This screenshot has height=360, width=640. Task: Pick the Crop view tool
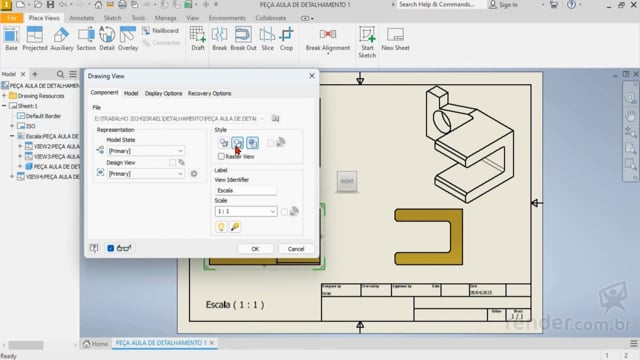coord(287,39)
